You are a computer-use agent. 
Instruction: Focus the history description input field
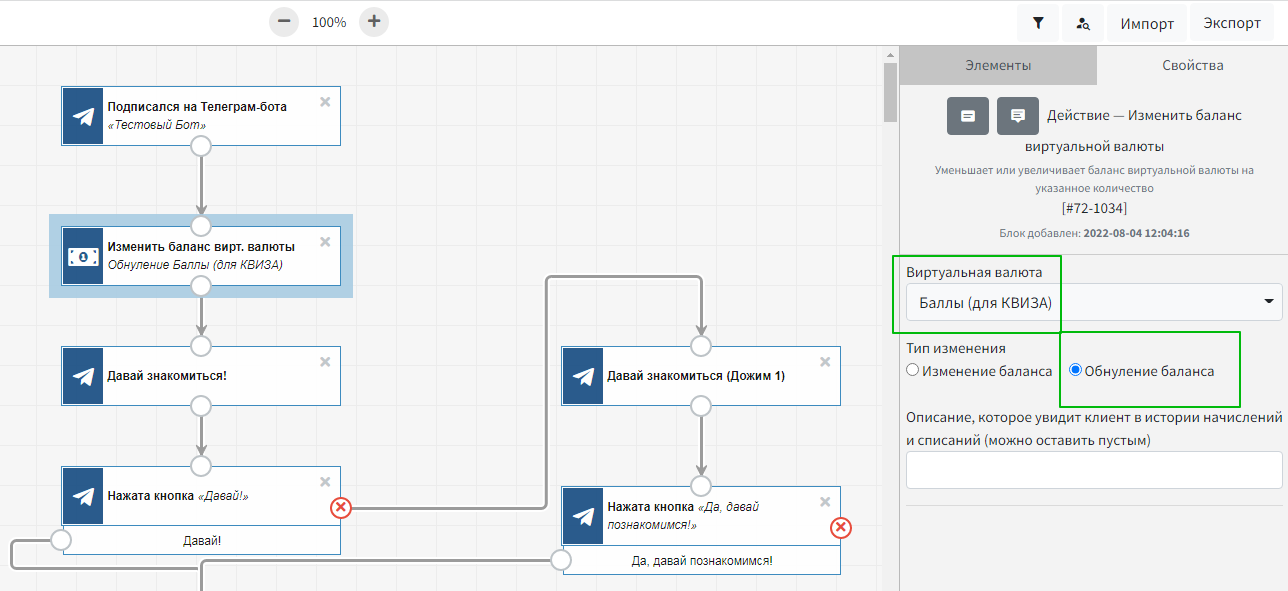pos(1093,470)
